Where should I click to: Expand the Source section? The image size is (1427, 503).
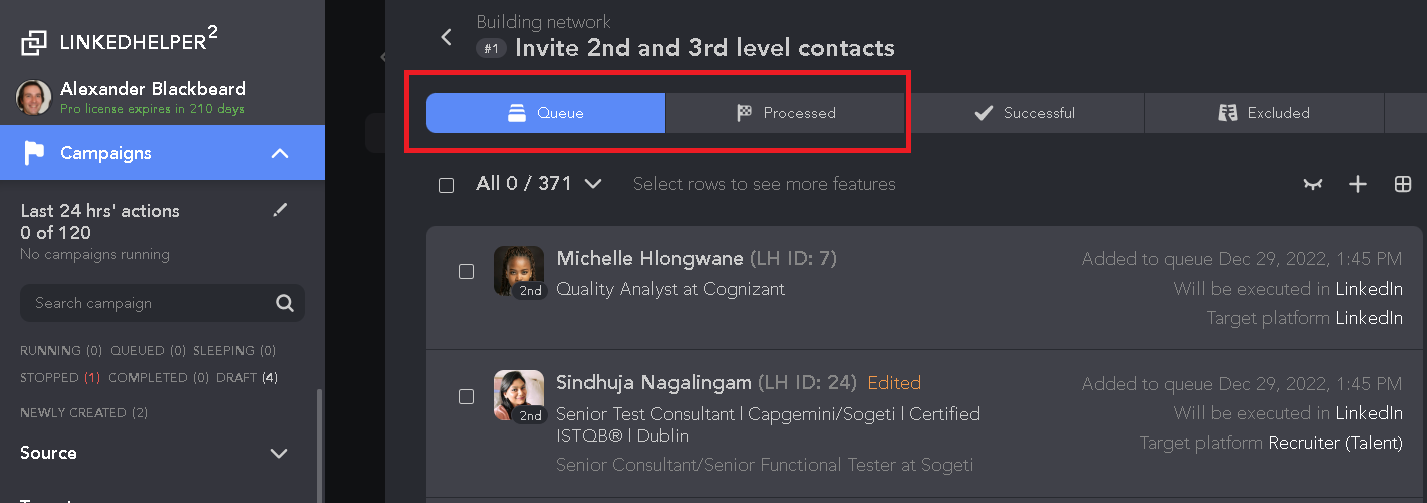[279, 453]
